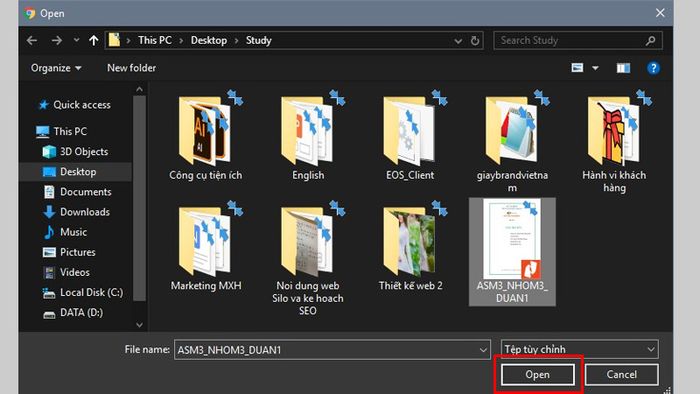Click the Open button

click(538, 375)
